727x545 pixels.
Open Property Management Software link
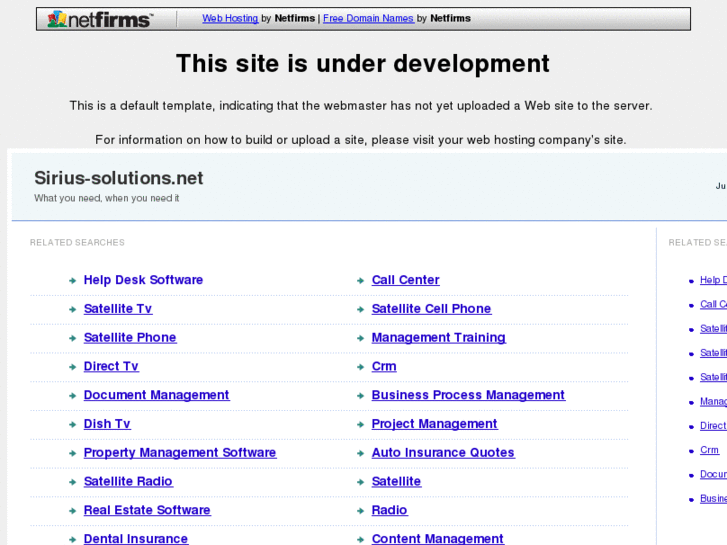pyautogui.click(x=180, y=452)
